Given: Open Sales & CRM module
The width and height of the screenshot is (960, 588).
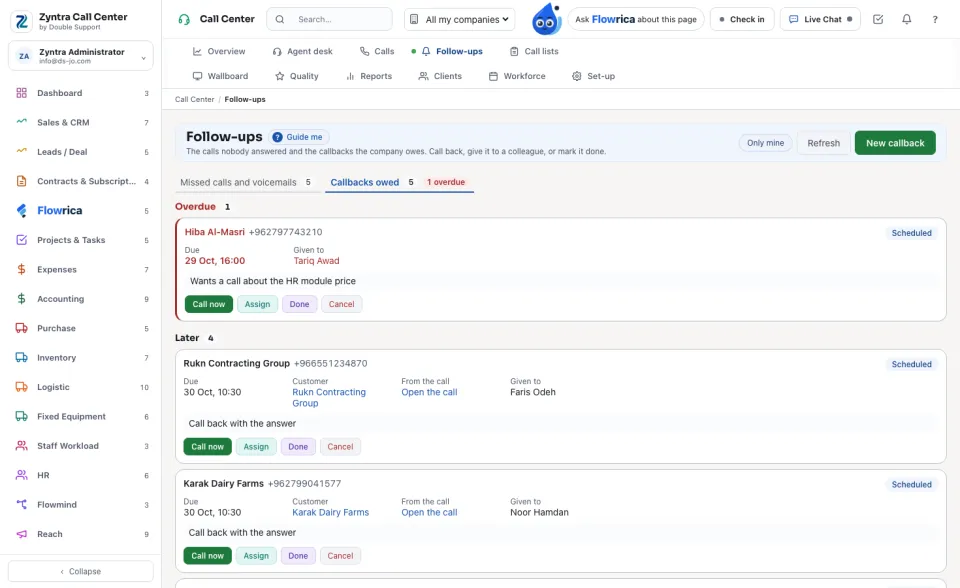Looking at the screenshot, I should 81,122.
